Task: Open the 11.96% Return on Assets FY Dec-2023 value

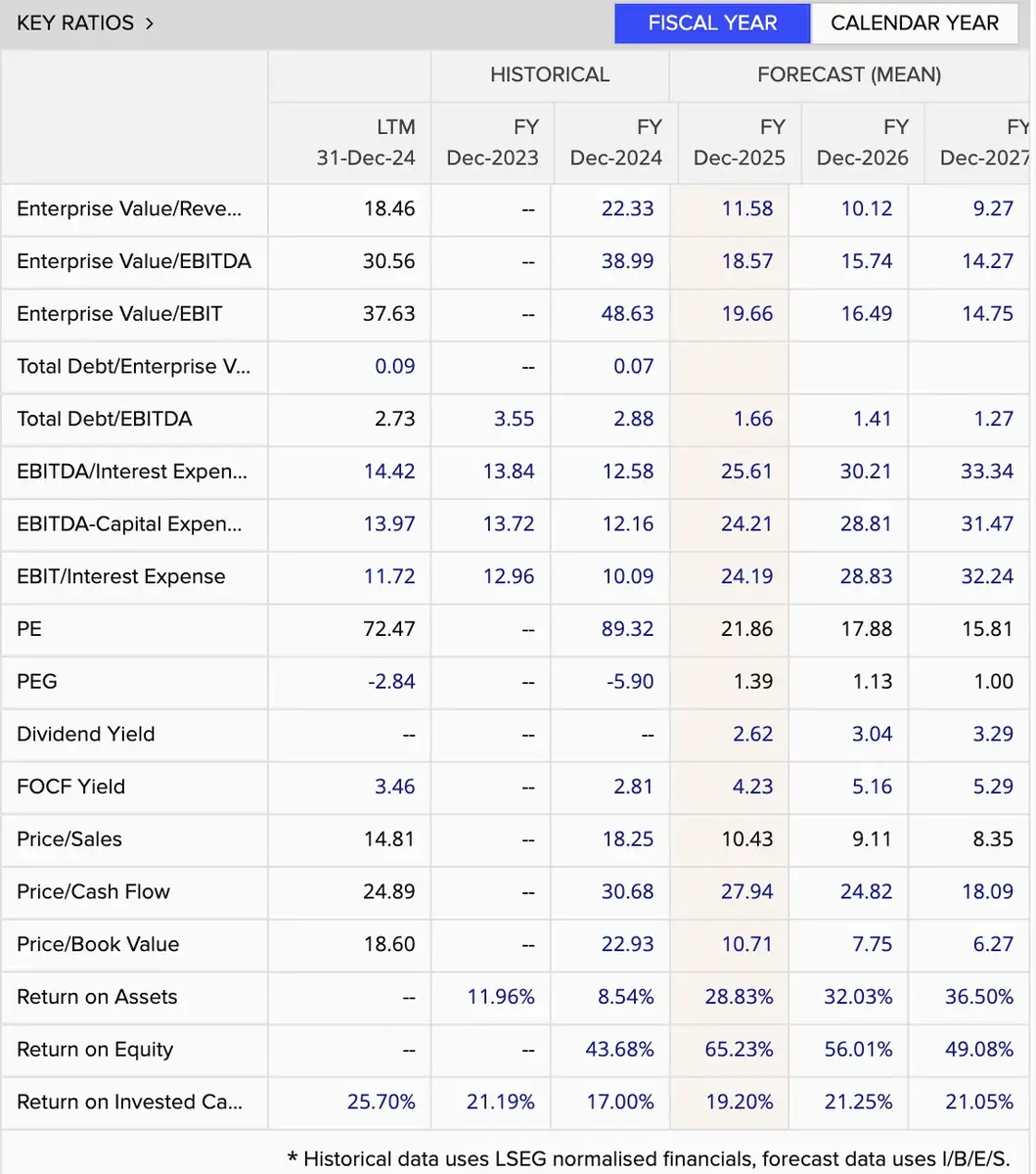Action: coord(501,997)
